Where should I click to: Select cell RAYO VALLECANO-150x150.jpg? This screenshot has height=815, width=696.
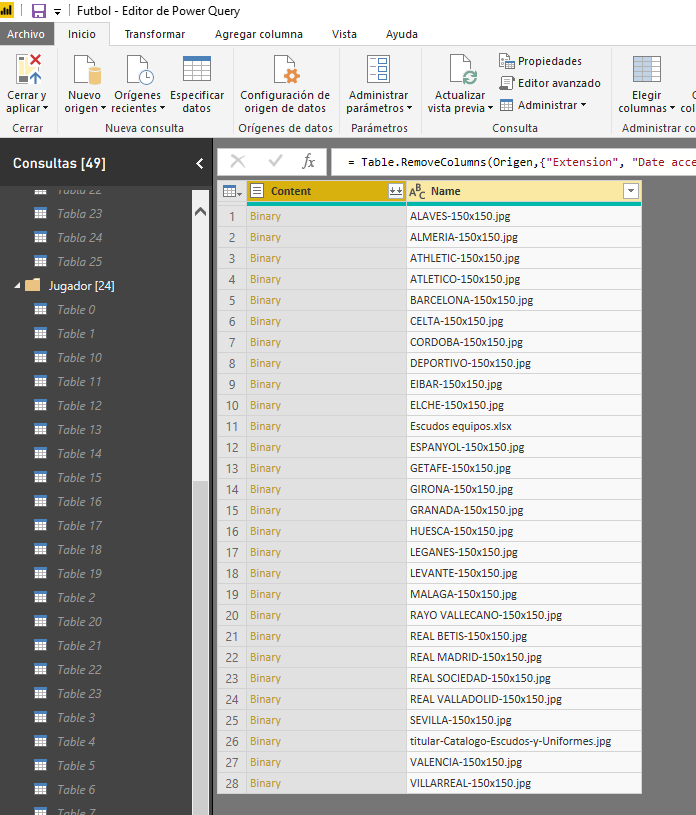coord(523,615)
